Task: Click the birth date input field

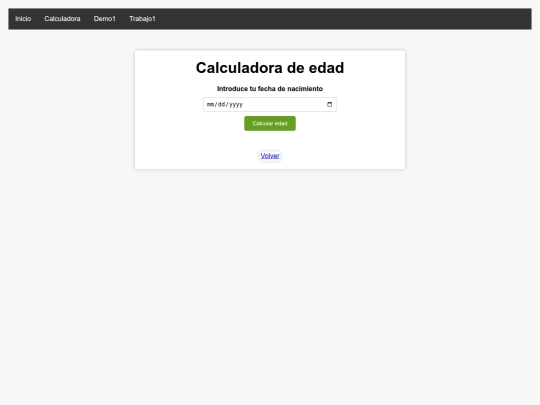Action: pos(270,105)
